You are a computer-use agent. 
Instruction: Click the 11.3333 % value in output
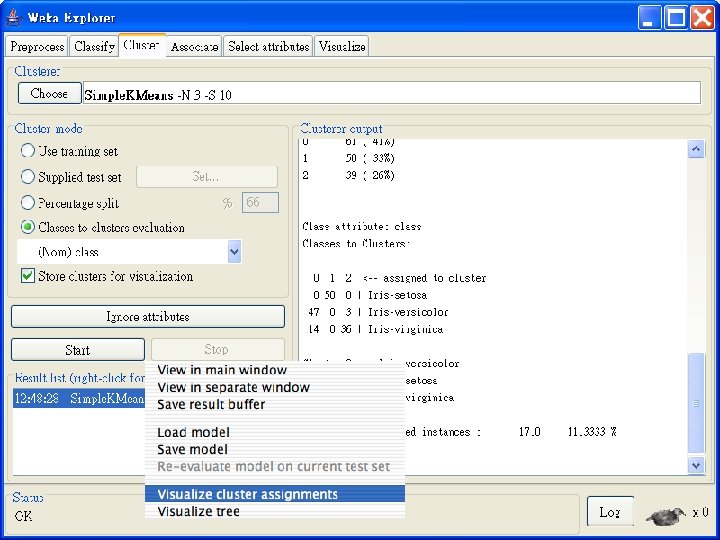[x=592, y=432]
